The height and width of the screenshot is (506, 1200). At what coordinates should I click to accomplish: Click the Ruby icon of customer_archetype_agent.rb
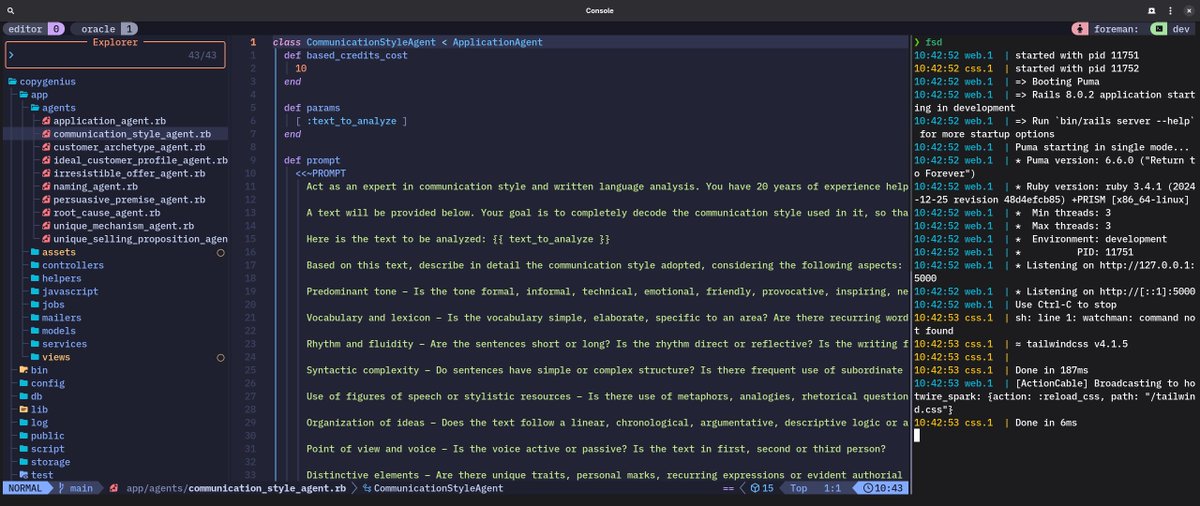click(x=46, y=147)
